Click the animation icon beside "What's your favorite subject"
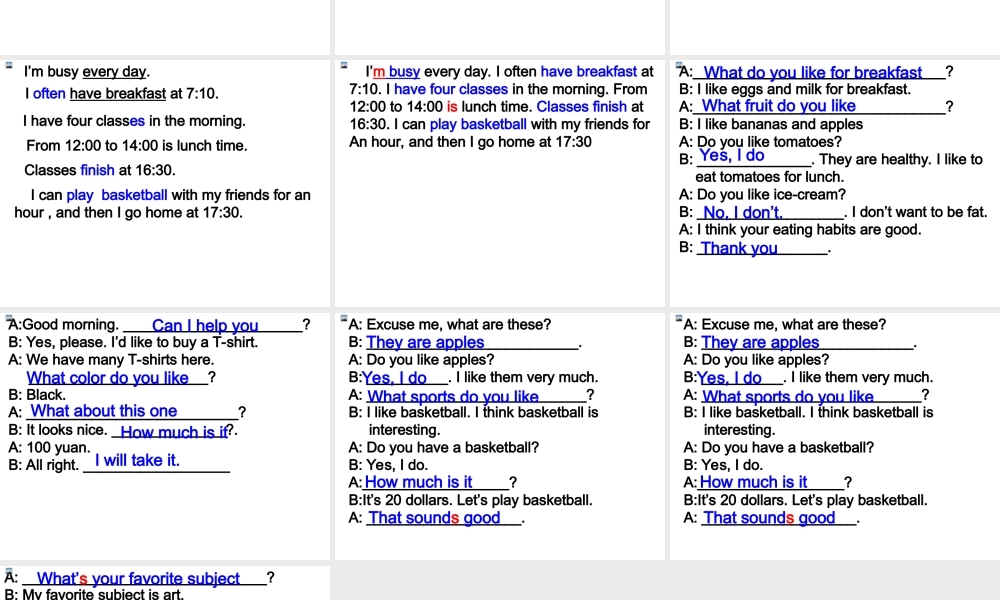Viewport: 1000px width, 600px height. coord(9,571)
